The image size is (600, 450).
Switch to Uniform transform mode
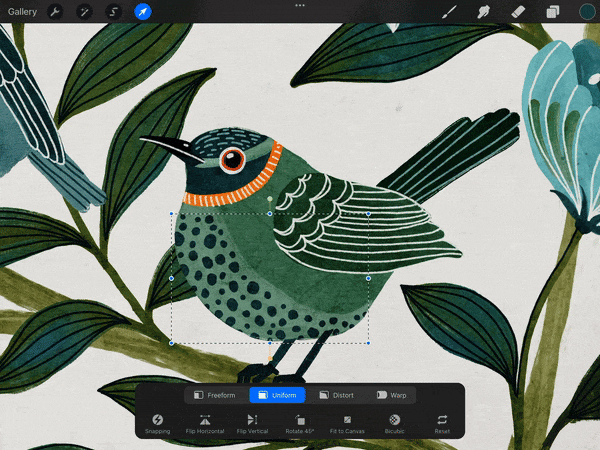click(277, 395)
